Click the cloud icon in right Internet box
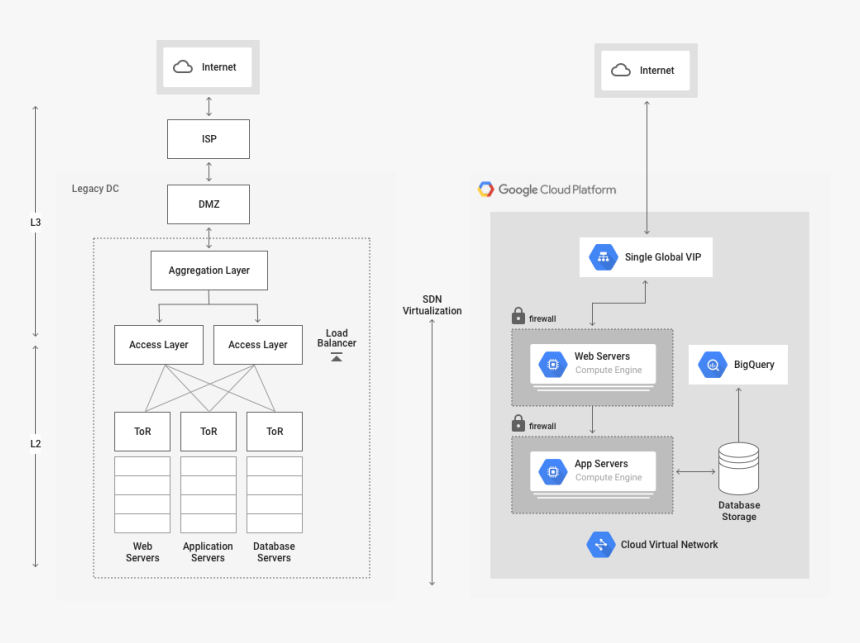Screen dimensions: 860x643 pos(621,70)
